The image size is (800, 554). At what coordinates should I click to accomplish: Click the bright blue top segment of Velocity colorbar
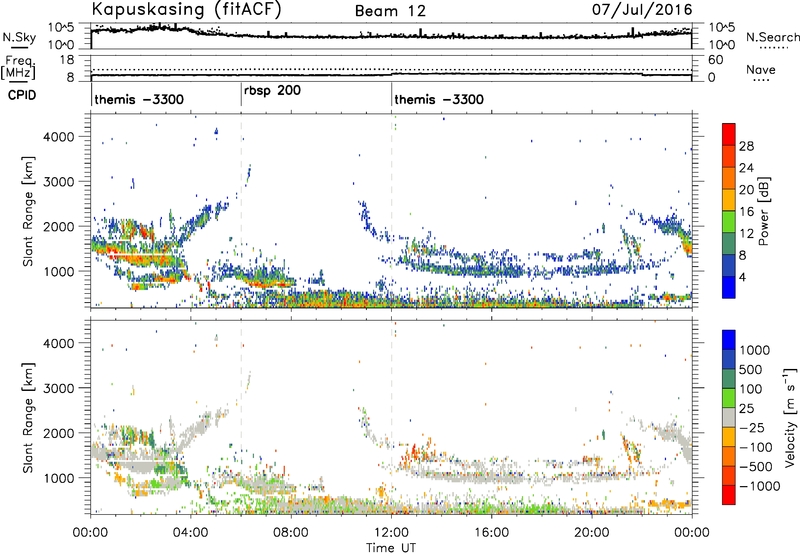729,340
